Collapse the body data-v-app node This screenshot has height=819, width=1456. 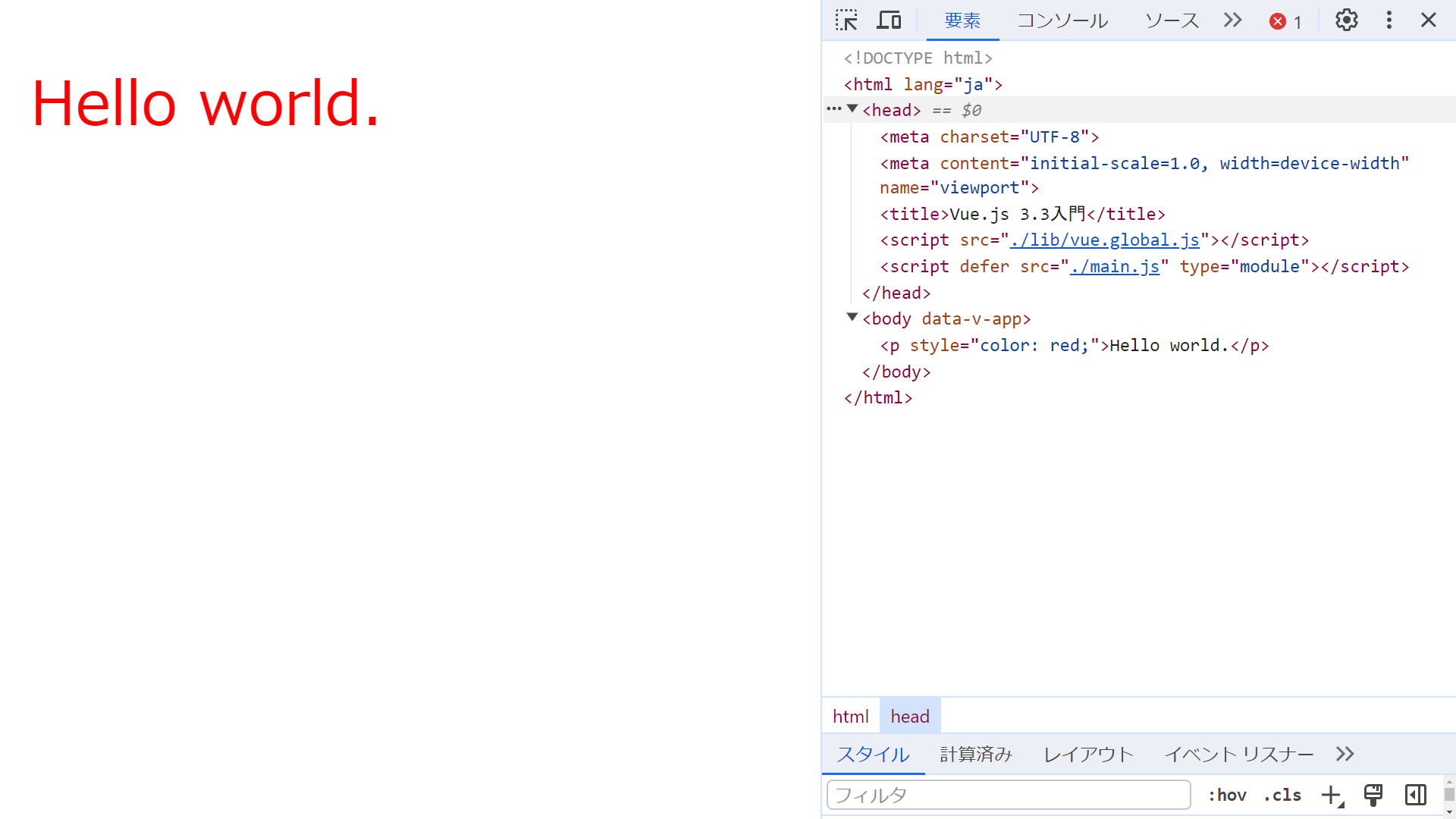852,318
